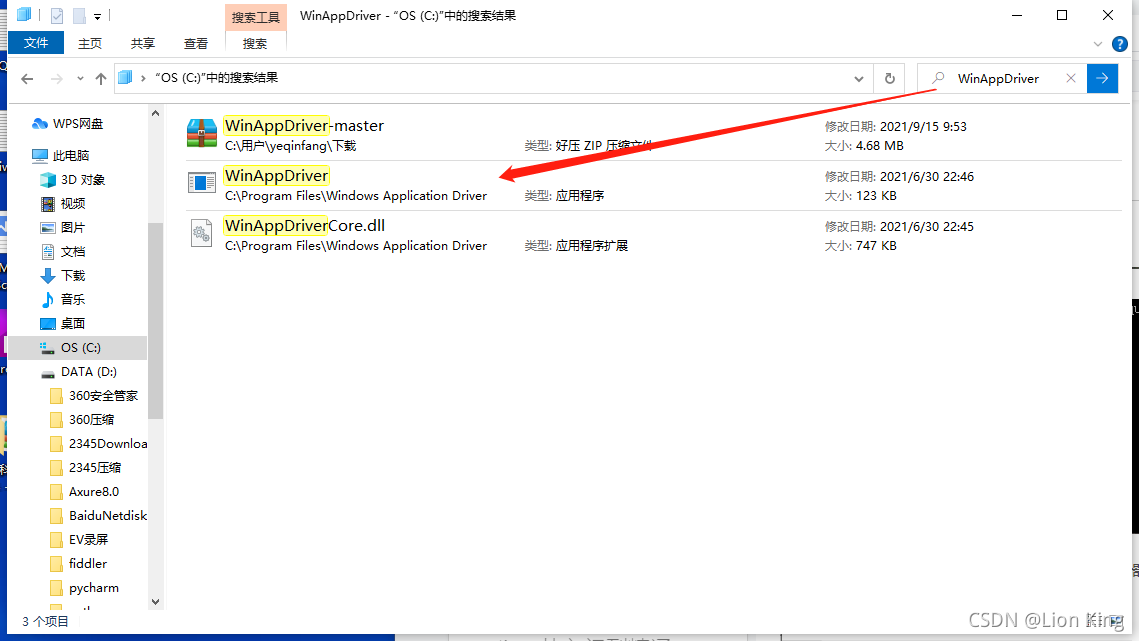
Task: Click the 搜索工具 contextual tab header
Action: click(x=256, y=17)
